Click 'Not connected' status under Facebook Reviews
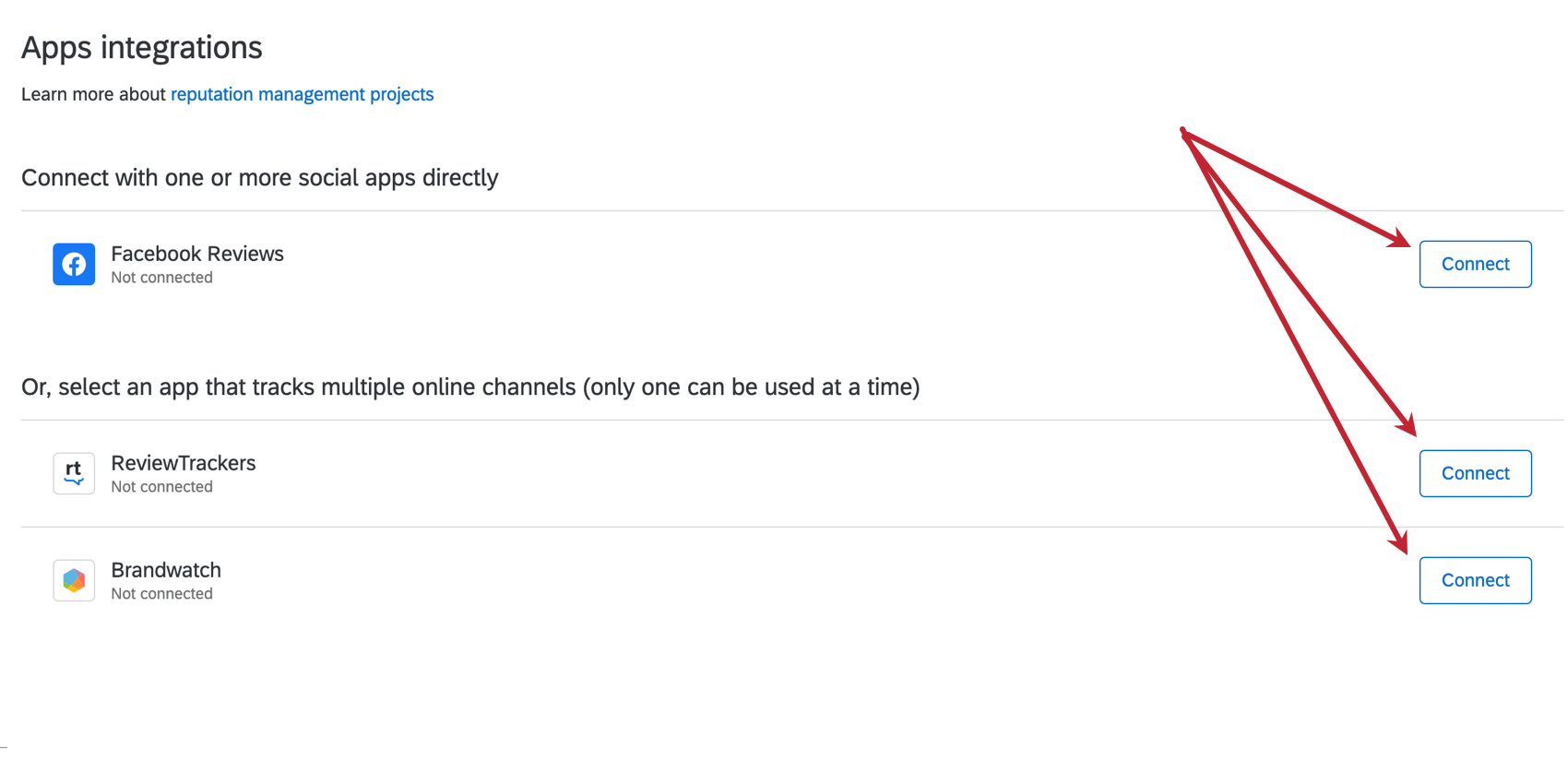This screenshot has height=784, width=1568. [161, 278]
